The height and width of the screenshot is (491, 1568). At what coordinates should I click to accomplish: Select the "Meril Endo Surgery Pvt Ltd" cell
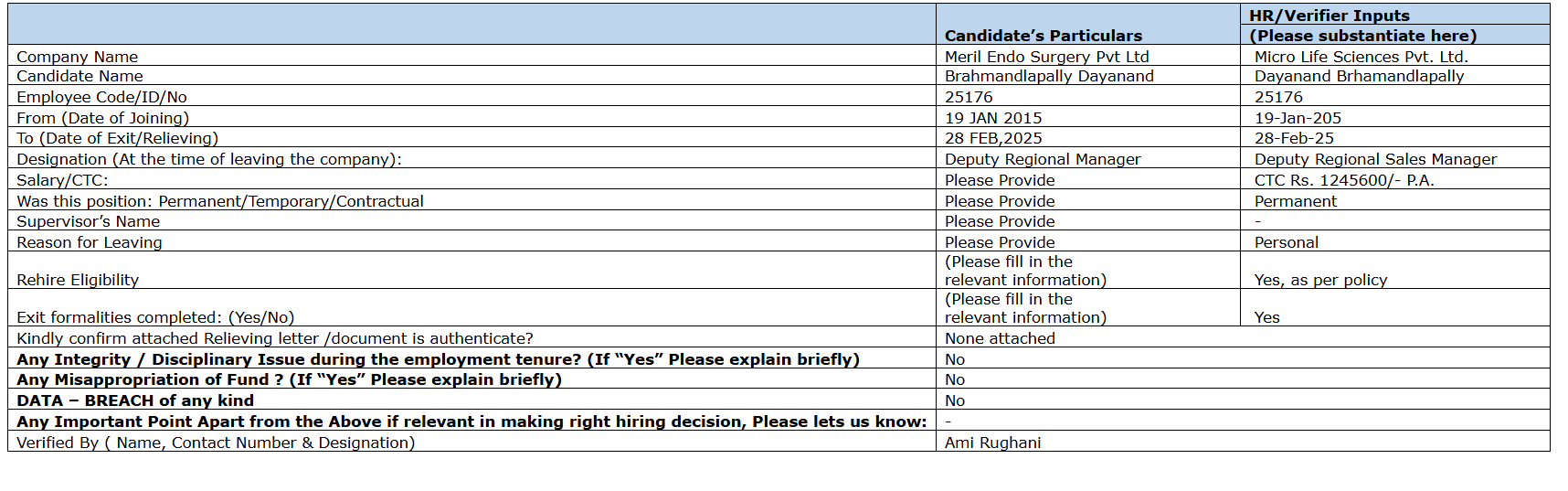click(x=1046, y=57)
